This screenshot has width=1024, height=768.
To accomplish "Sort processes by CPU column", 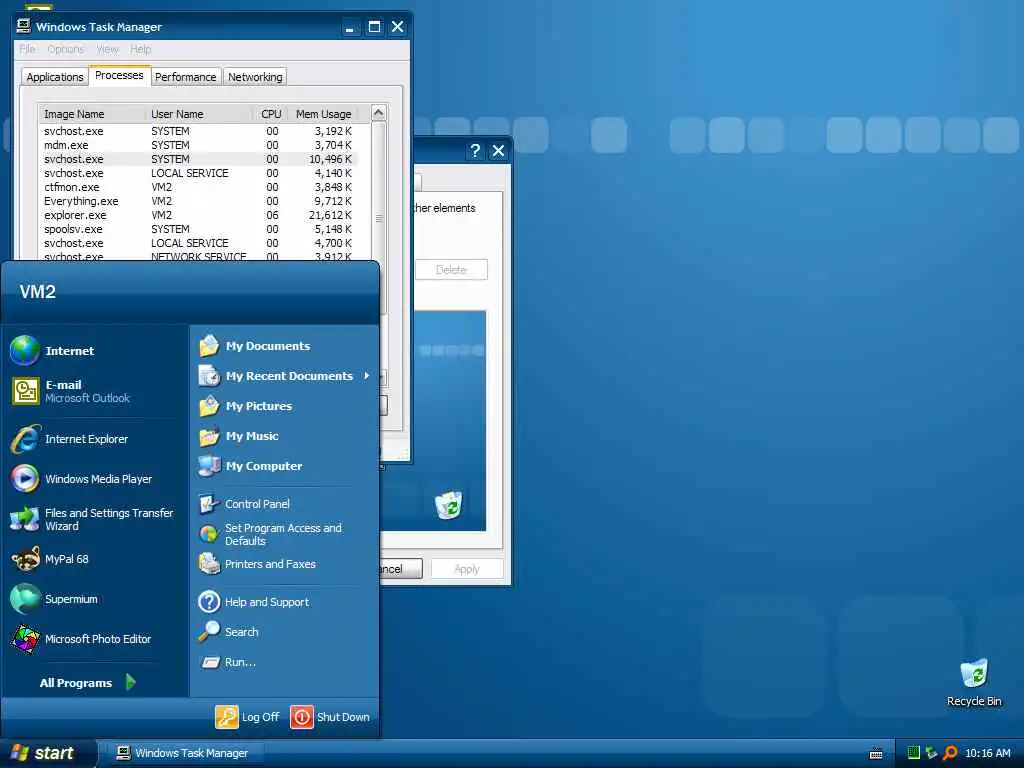I will click(x=270, y=114).
